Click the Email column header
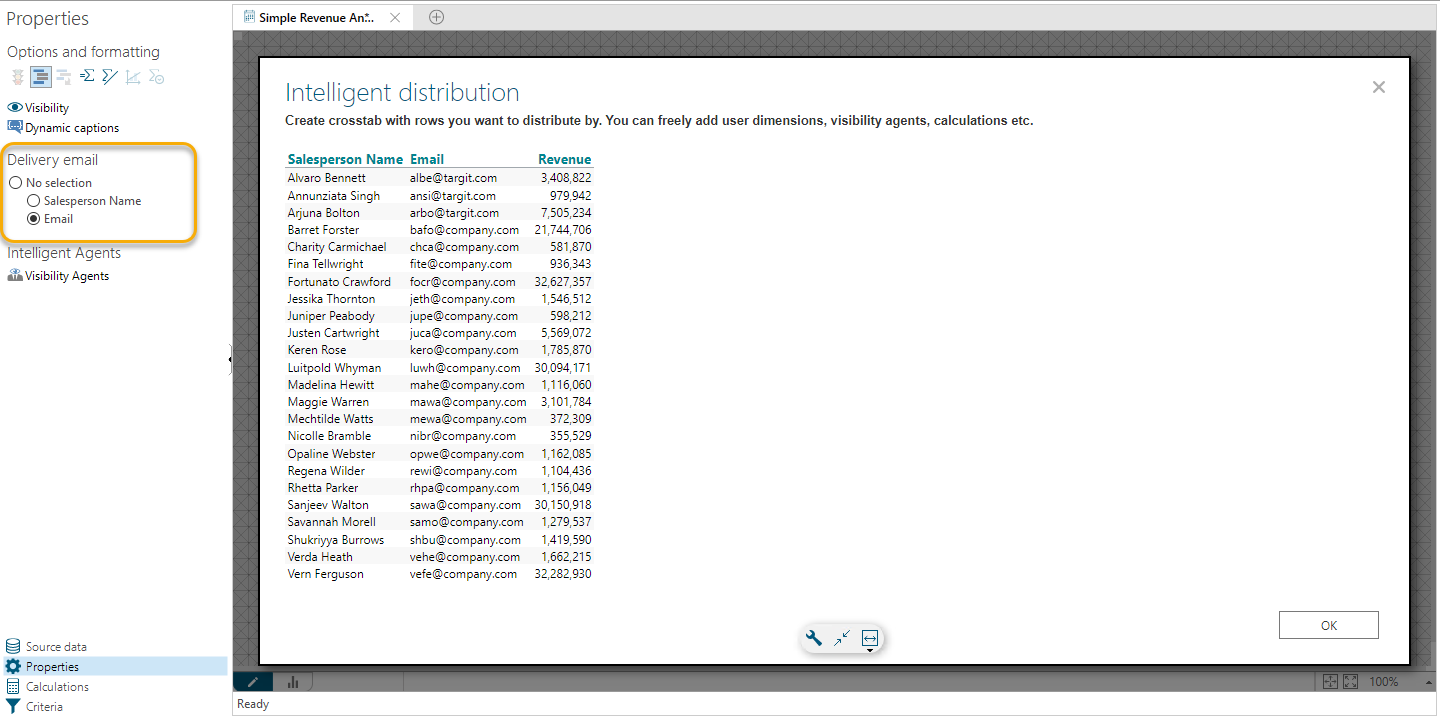Screen dimensions: 1440x718 pos(427,160)
